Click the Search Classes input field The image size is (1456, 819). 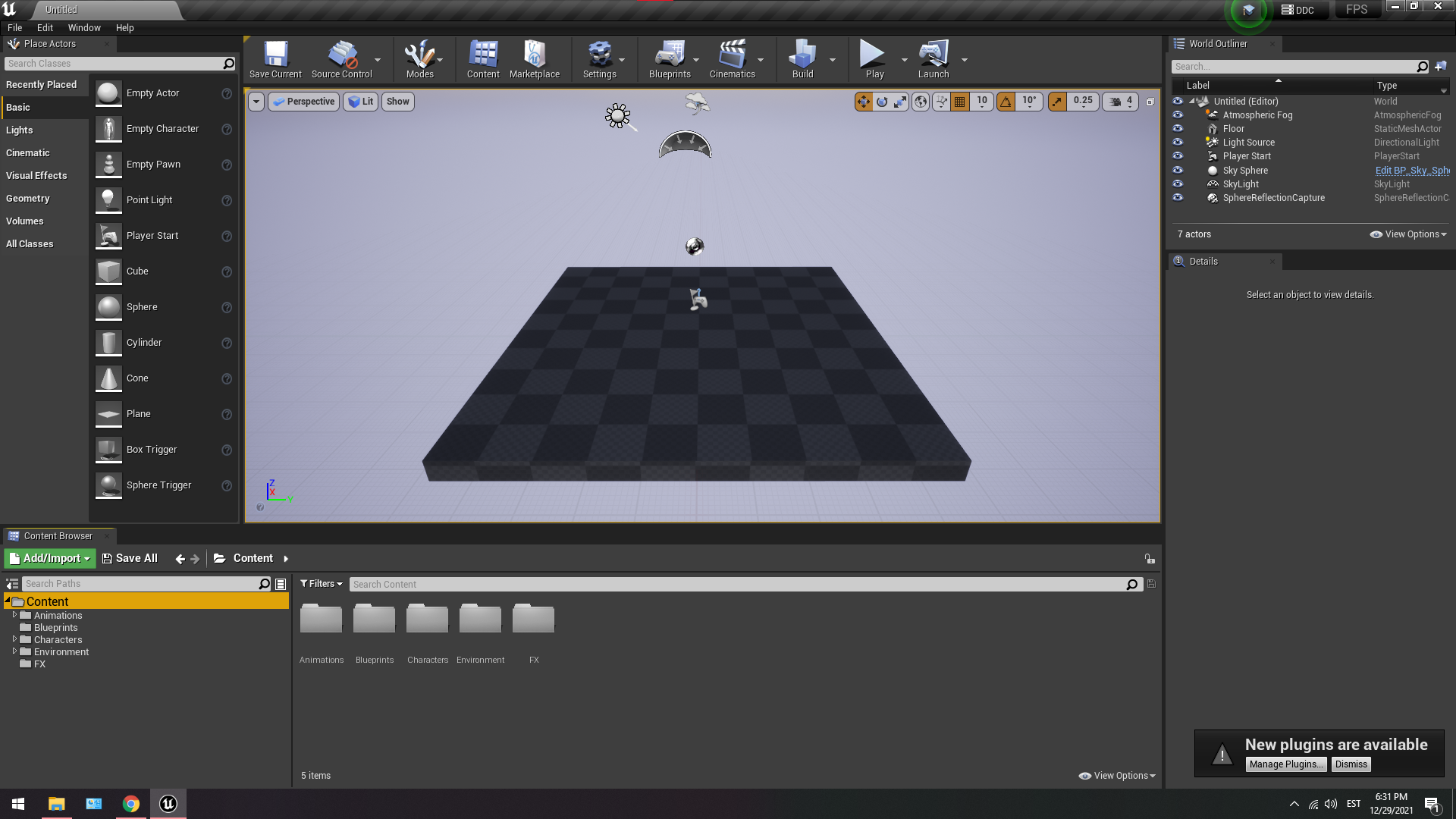[114, 64]
